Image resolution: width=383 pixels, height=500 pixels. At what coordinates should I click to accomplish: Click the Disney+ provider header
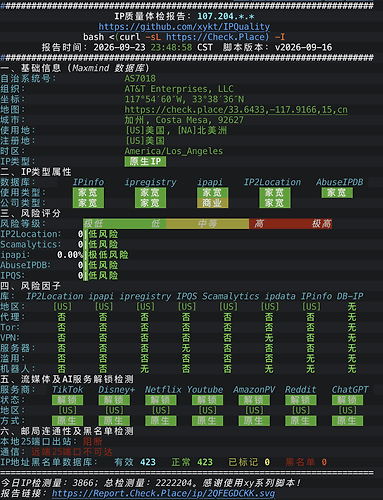pyautogui.click(x=116, y=390)
